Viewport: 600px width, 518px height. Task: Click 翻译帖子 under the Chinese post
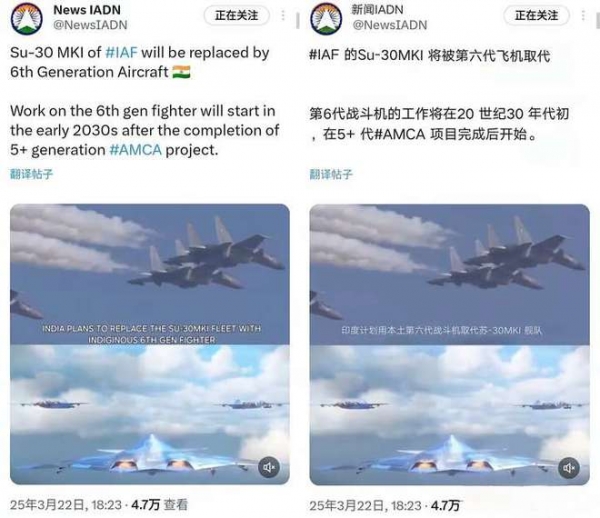[x=331, y=174]
